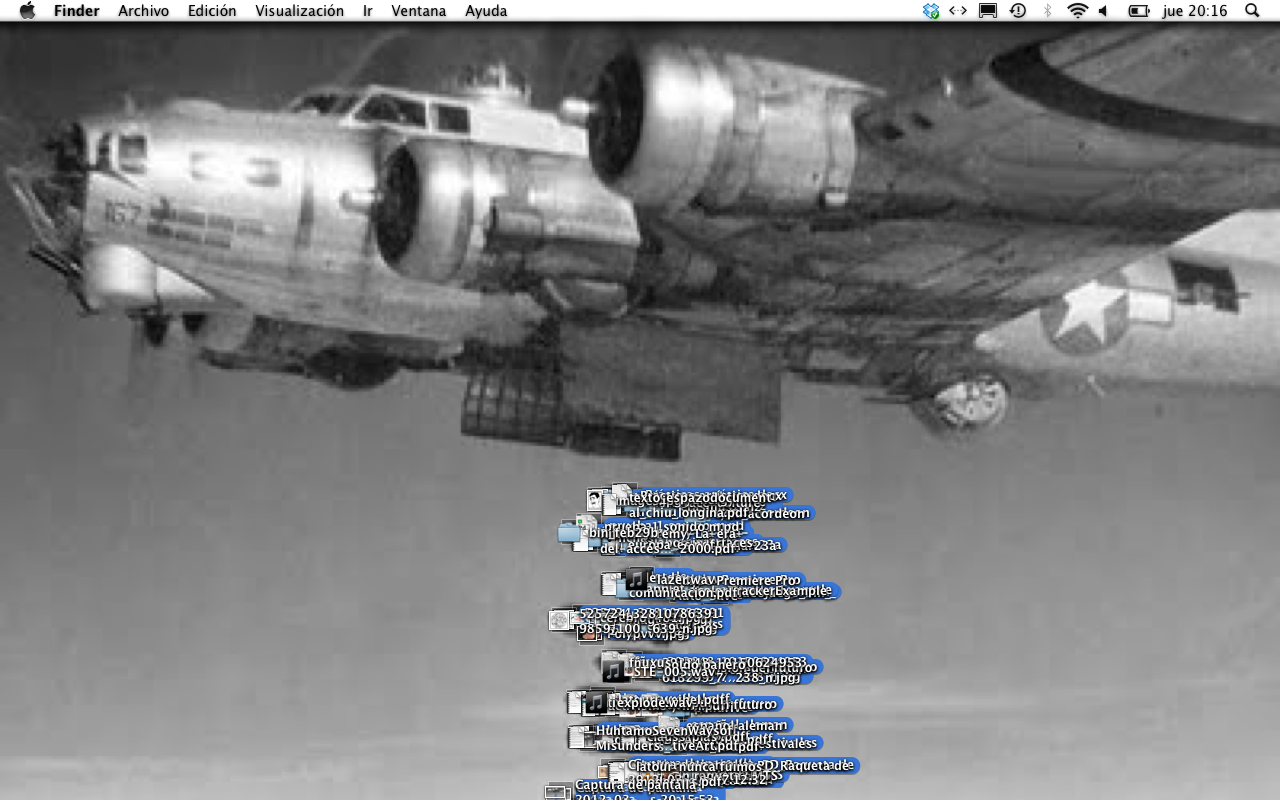Viewport: 1280px width, 800px height.
Task: Click the volume speaker icon
Action: [1104, 11]
